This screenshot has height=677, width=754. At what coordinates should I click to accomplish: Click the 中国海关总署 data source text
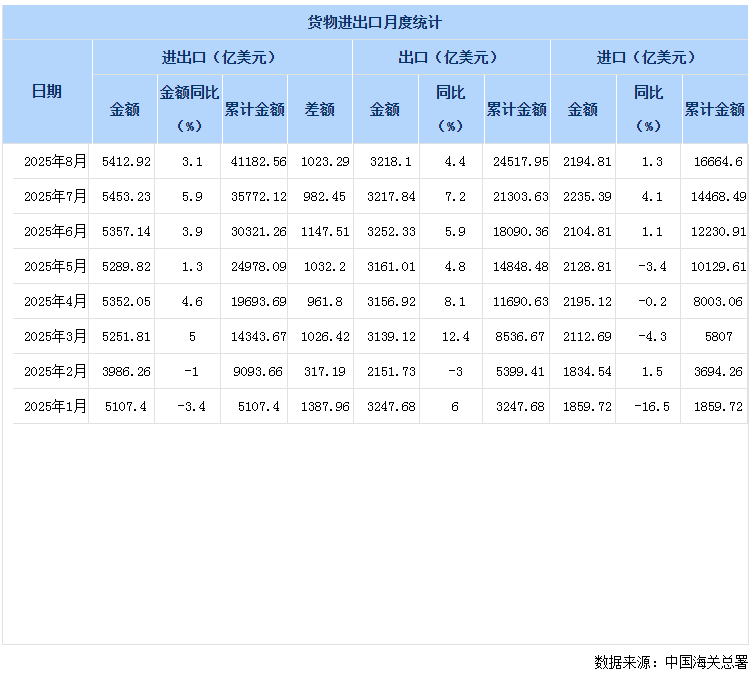(x=706, y=661)
